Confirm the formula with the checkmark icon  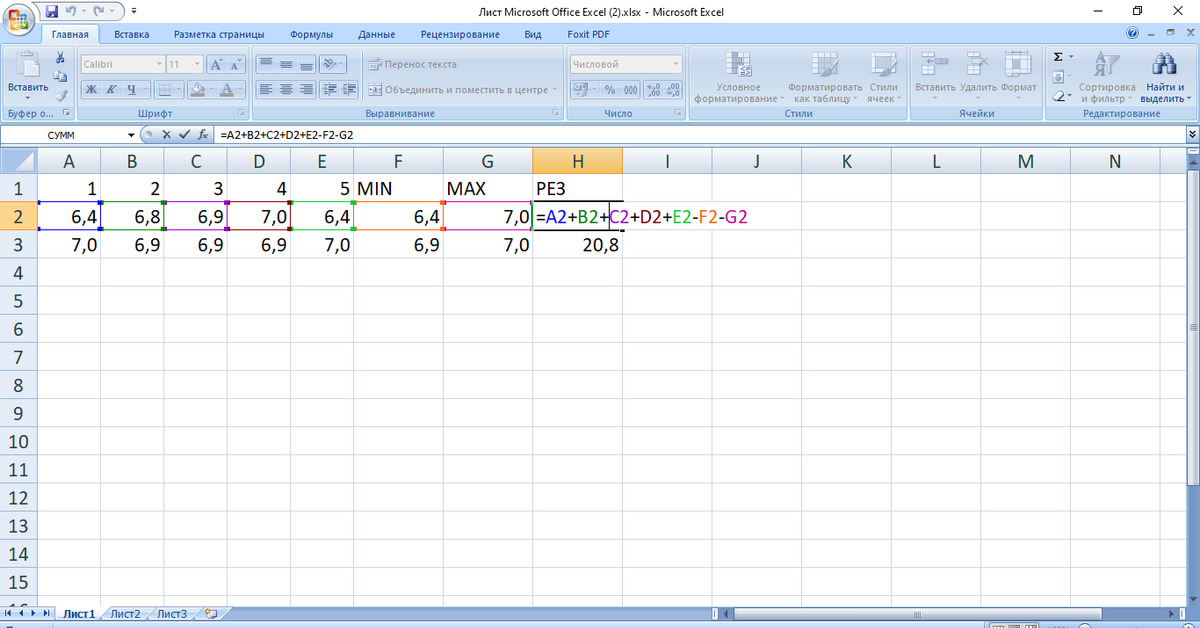coord(183,134)
